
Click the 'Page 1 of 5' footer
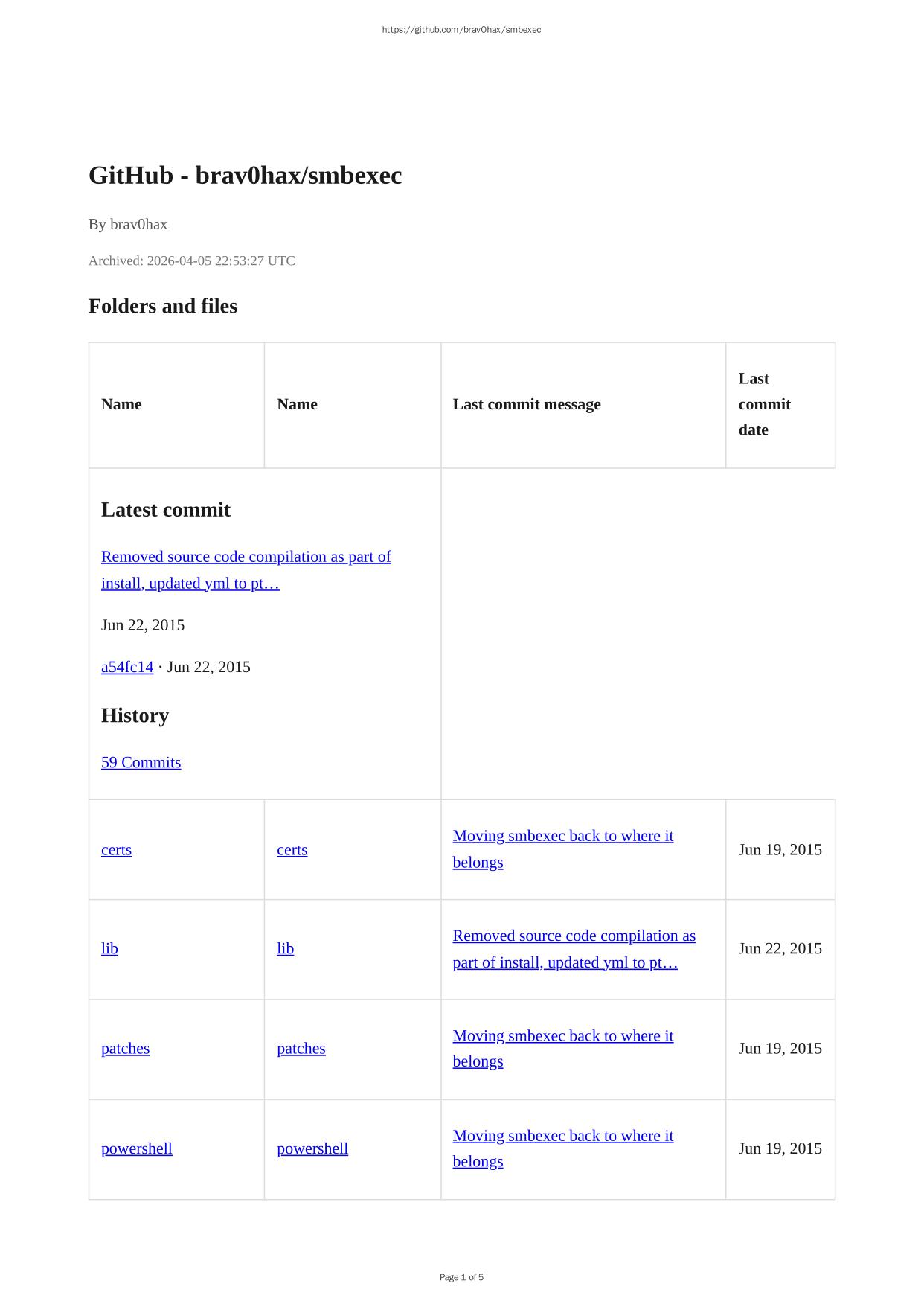point(461,1277)
